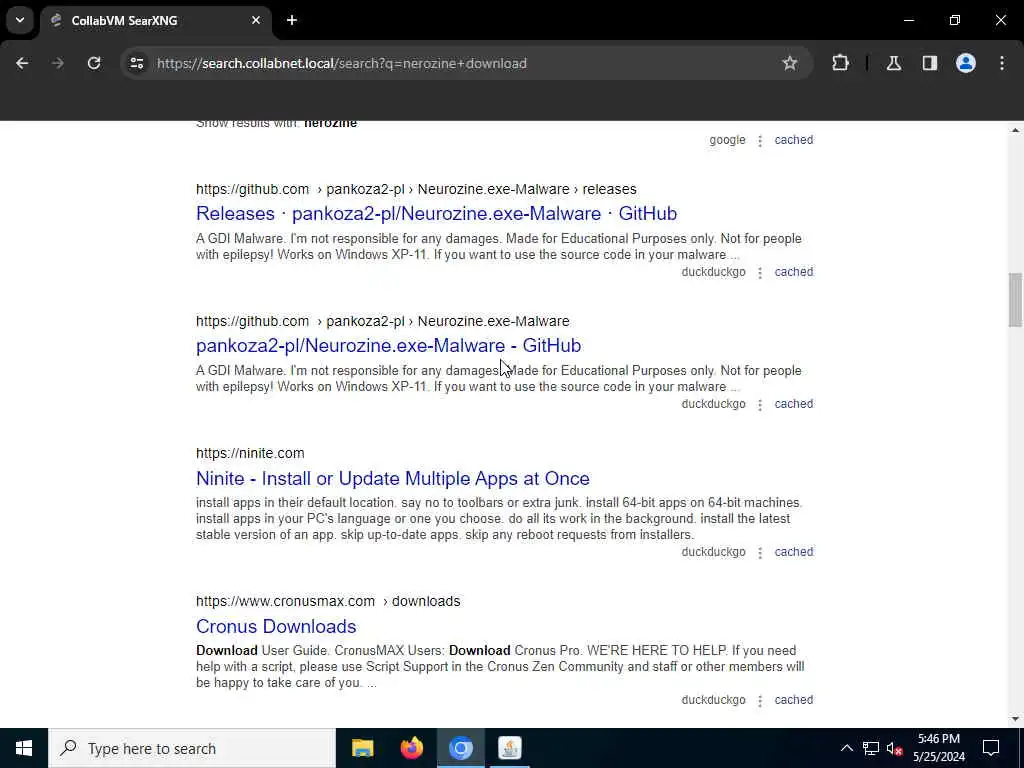1024x768 pixels.
Task: Open the Releases Neurozine.exe-Malware GitHub result
Action: pyautogui.click(x=436, y=214)
